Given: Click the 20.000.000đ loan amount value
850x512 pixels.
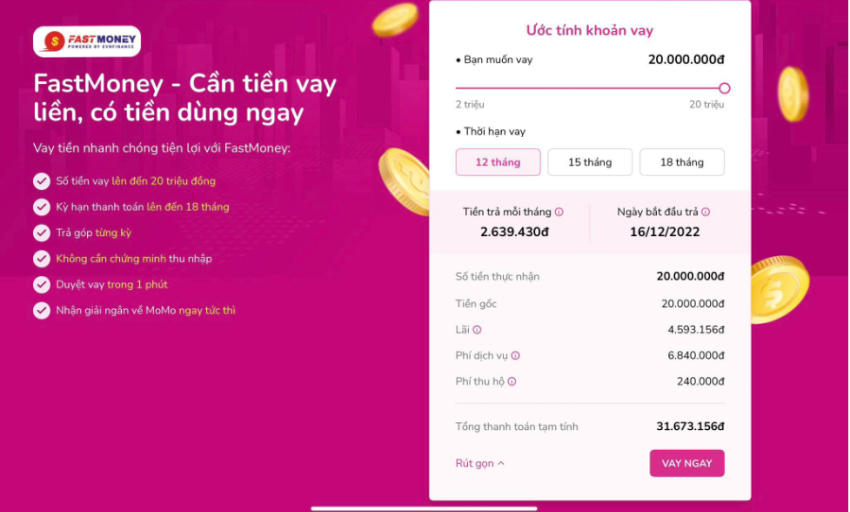Looking at the screenshot, I should point(686,60).
